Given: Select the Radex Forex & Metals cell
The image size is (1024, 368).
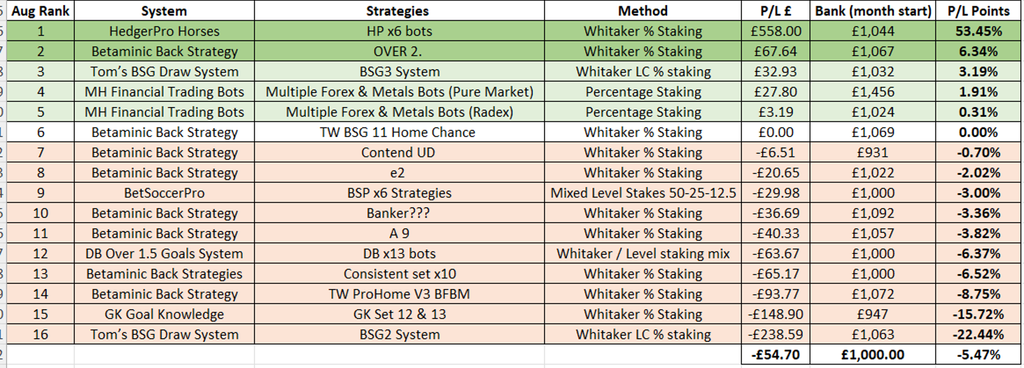Looking at the screenshot, I should coord(399,112).
